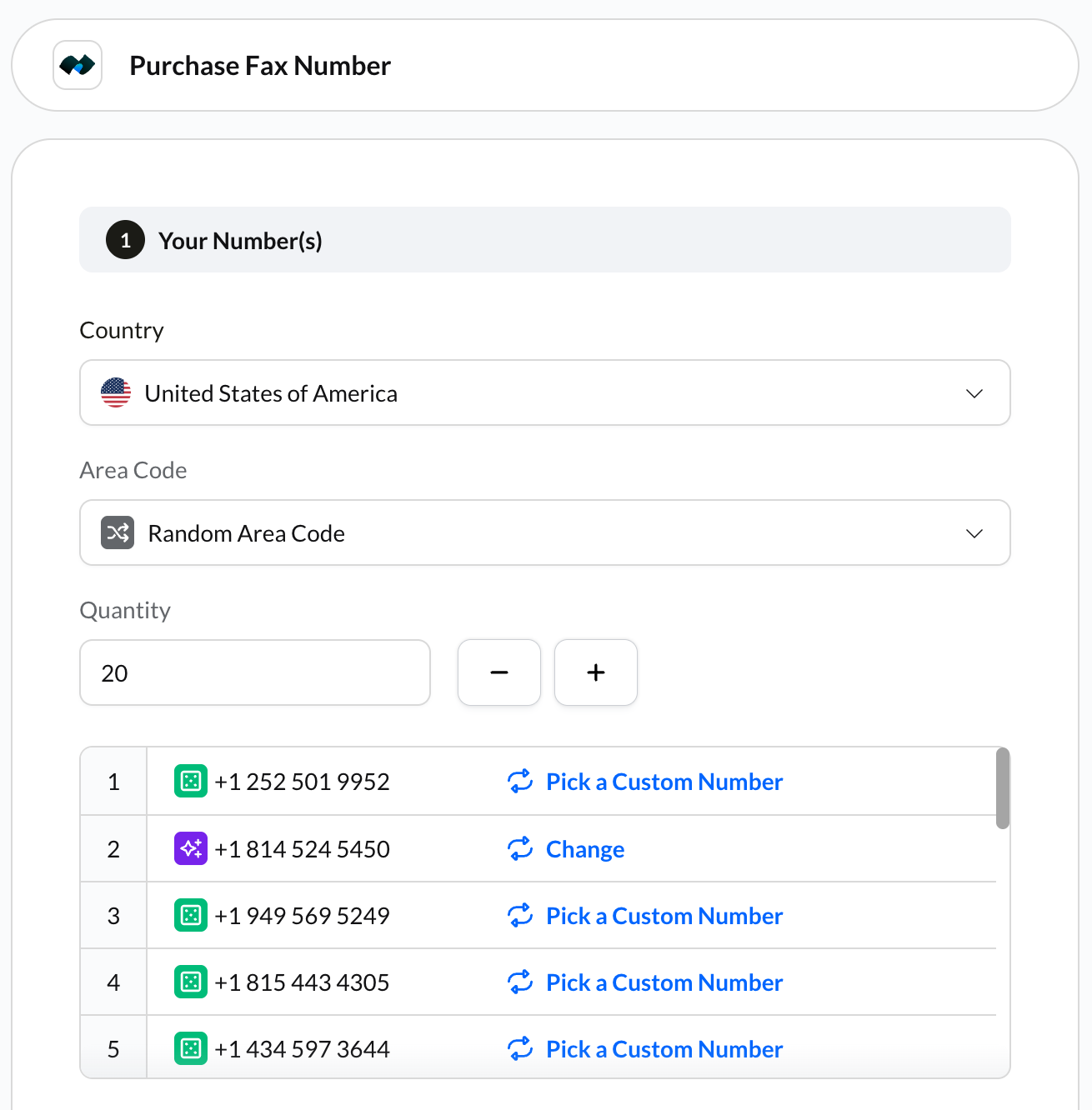The image size is (1092, 1110).
Task: Click the refresh icon in row 1
Action: pos(519,781)
